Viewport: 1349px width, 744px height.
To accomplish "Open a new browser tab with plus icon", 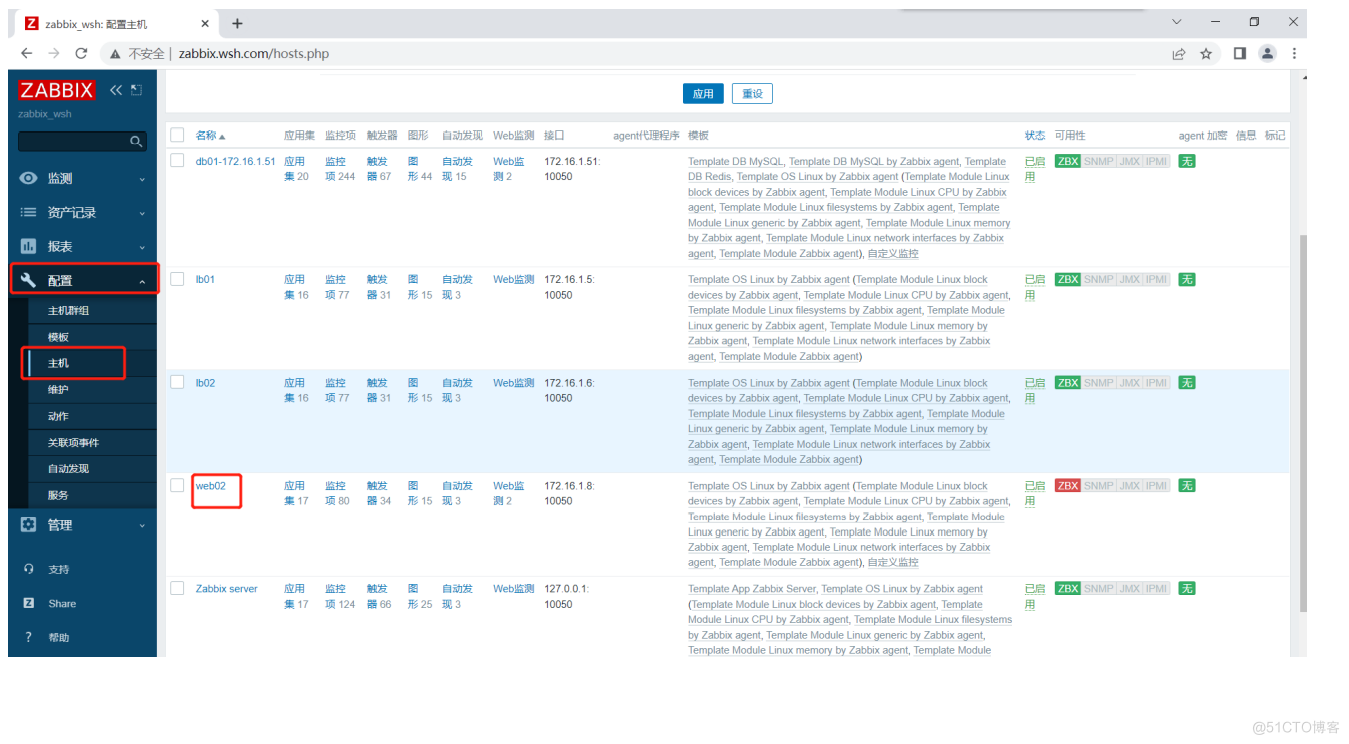I will 237,23.
